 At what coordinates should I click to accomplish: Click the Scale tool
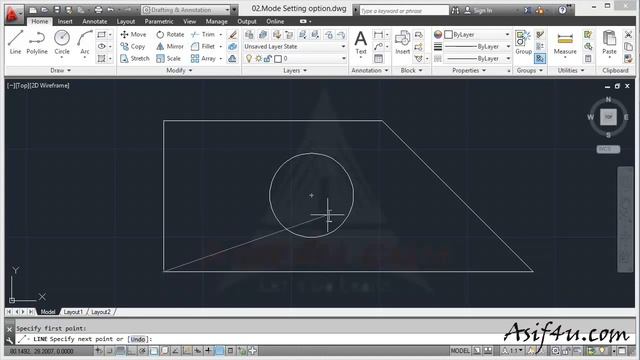[x=168, y=58]
